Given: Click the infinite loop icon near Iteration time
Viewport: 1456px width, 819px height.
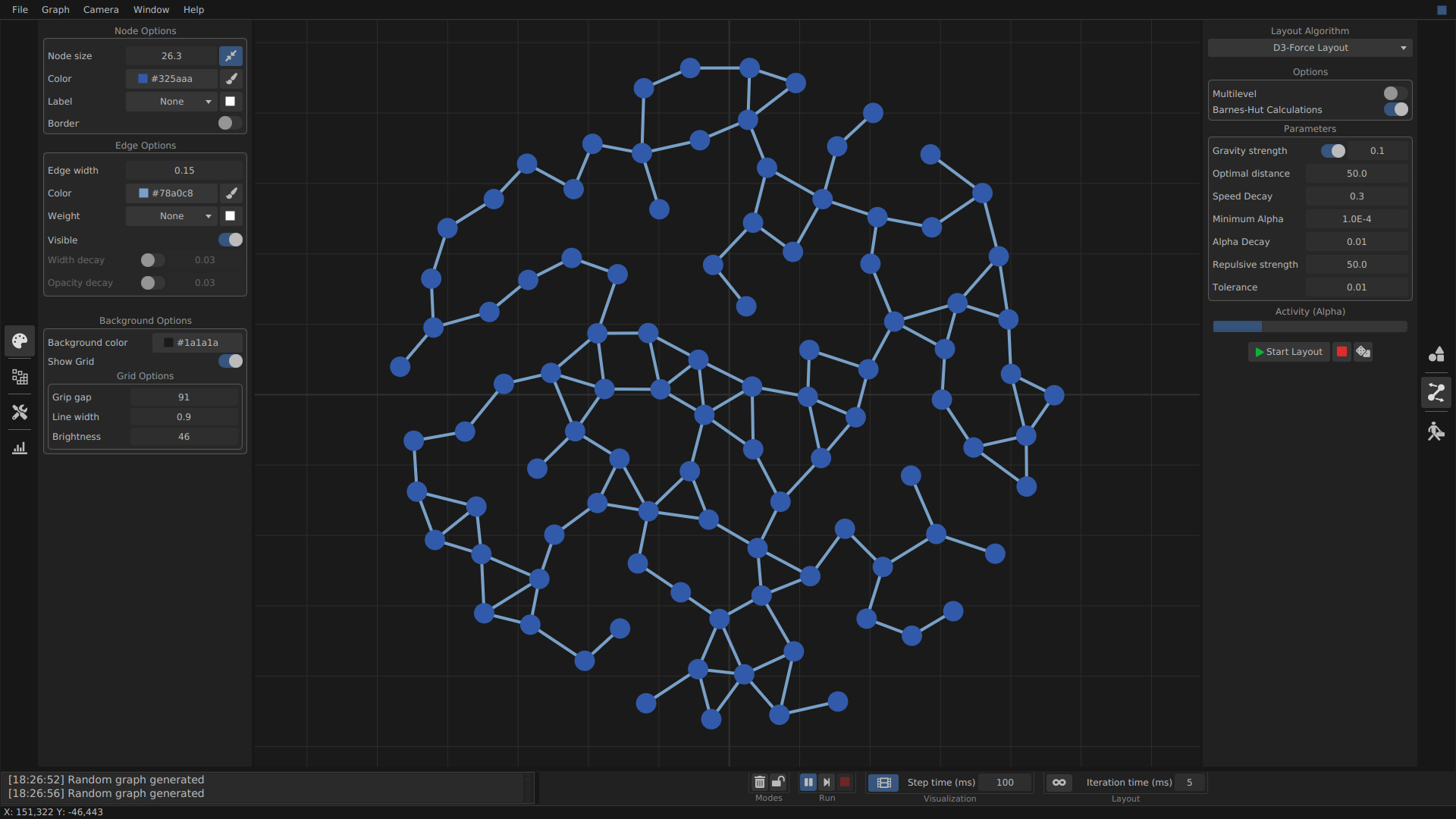Looking at the screenshot, I should (x=1059, y=783).
